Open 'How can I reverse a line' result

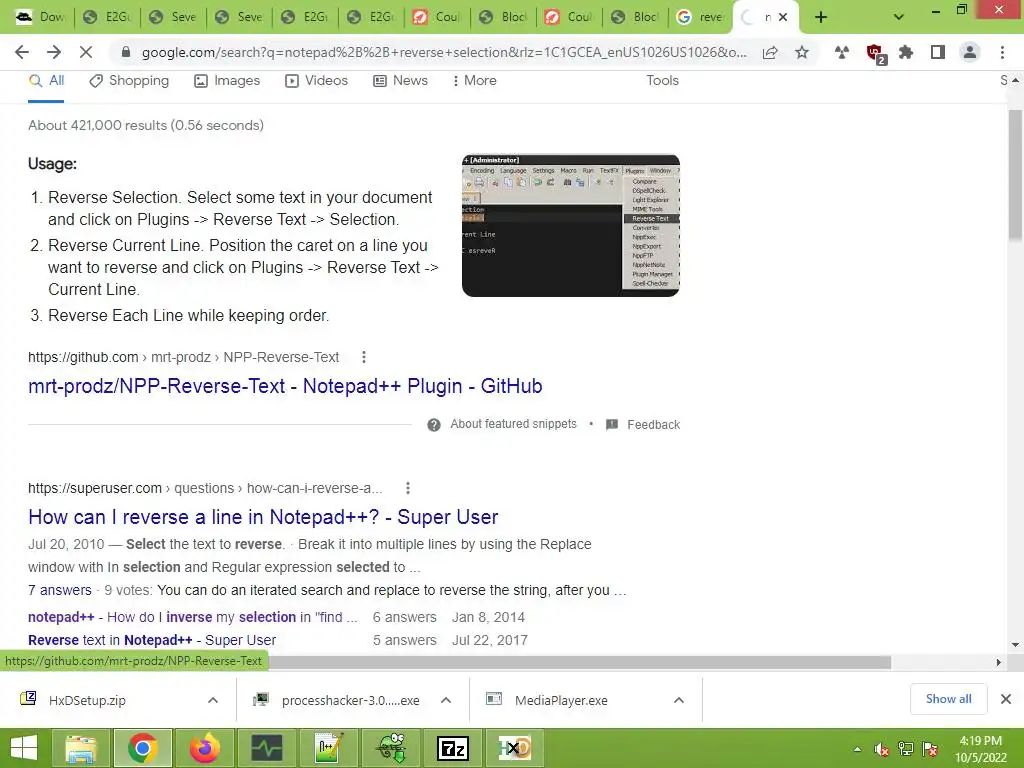(263, 517)
